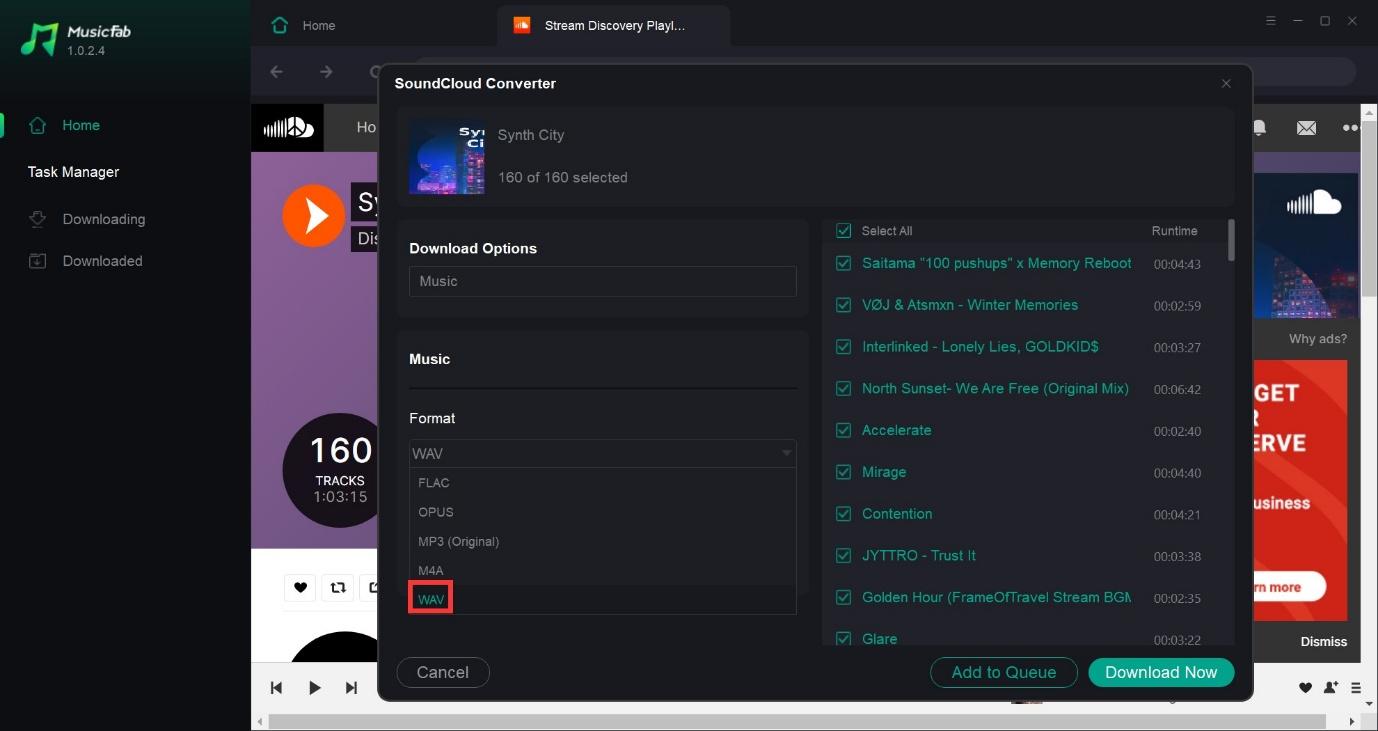Click the Why ads? link
This screenshot has width=1378, height=731.
tap(1317, 339)
